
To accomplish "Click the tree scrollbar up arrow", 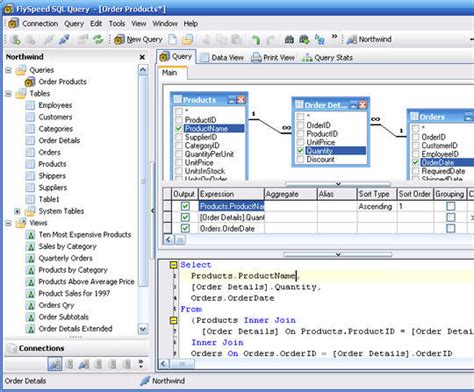I will click(143, 70).
